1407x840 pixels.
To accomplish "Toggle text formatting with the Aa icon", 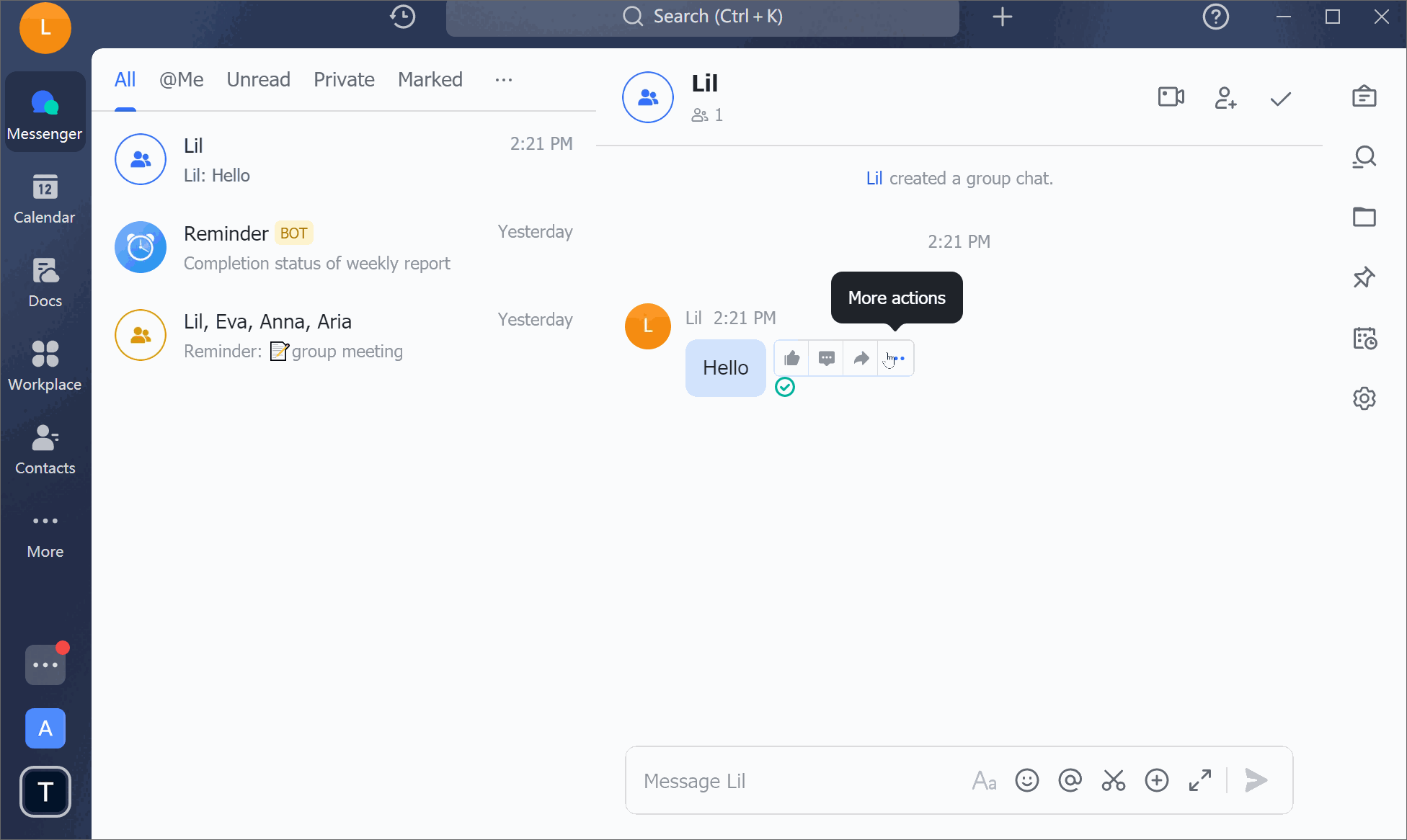I will tap(984, 780).
